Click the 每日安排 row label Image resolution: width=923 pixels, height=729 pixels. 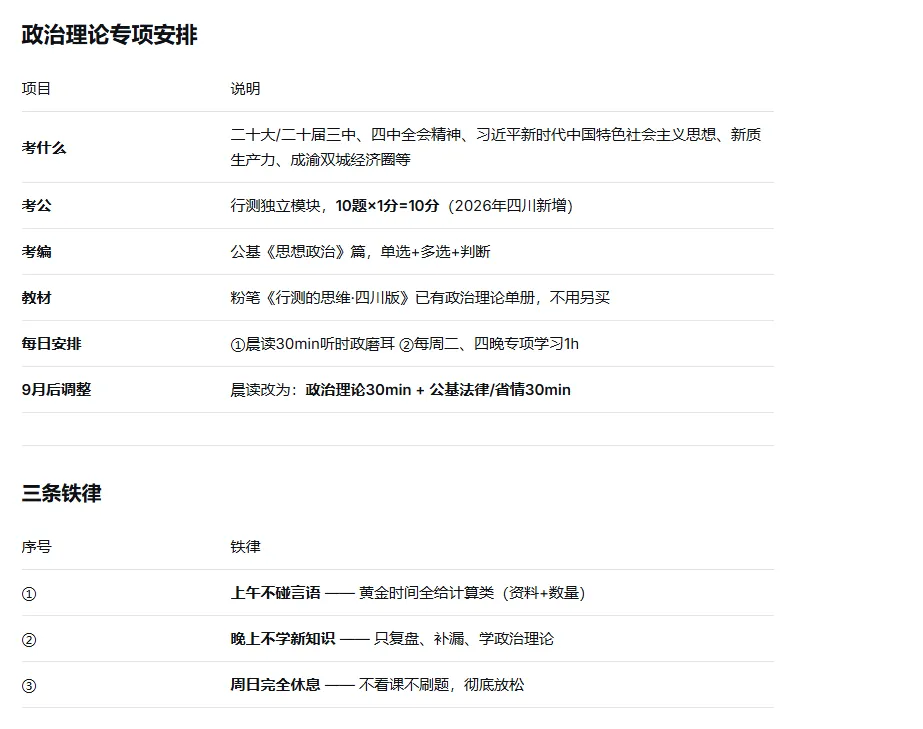click(52, 343)
